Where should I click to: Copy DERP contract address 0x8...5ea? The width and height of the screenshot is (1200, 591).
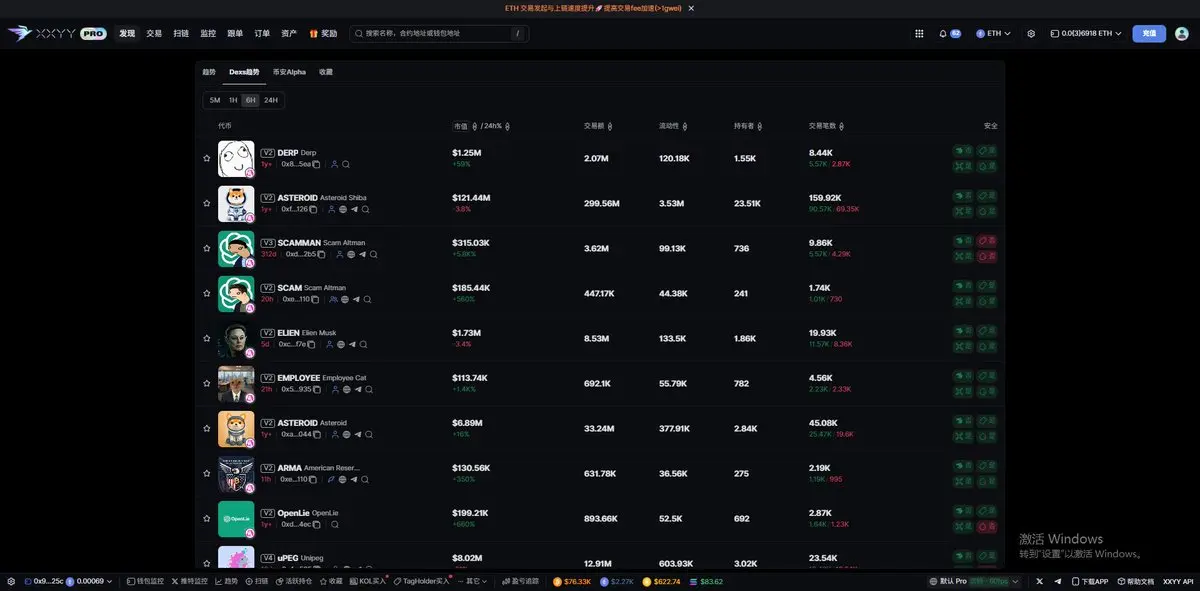click(316, 164)
